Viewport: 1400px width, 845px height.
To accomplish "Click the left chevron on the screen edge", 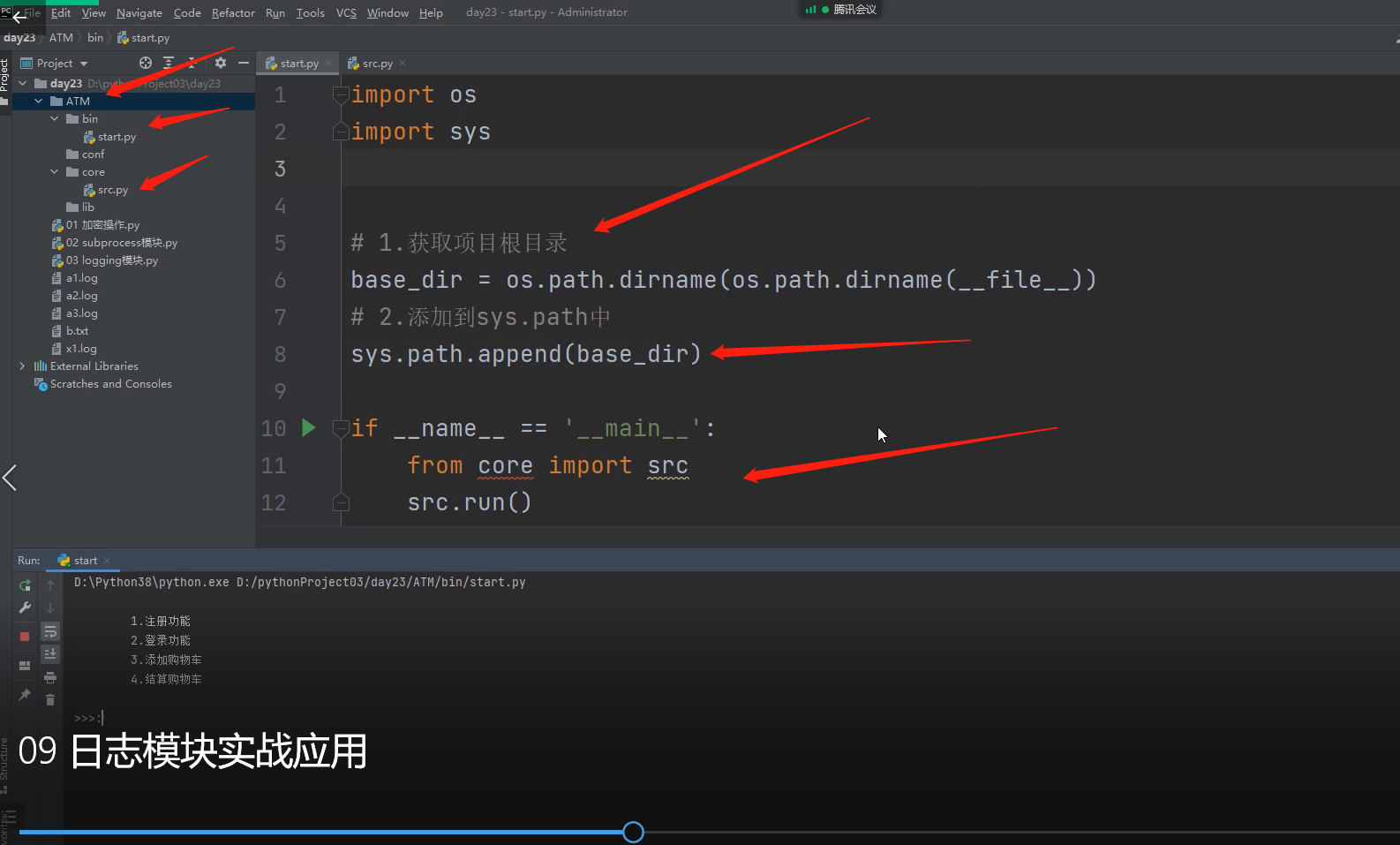I will click(x=10, y=478).
